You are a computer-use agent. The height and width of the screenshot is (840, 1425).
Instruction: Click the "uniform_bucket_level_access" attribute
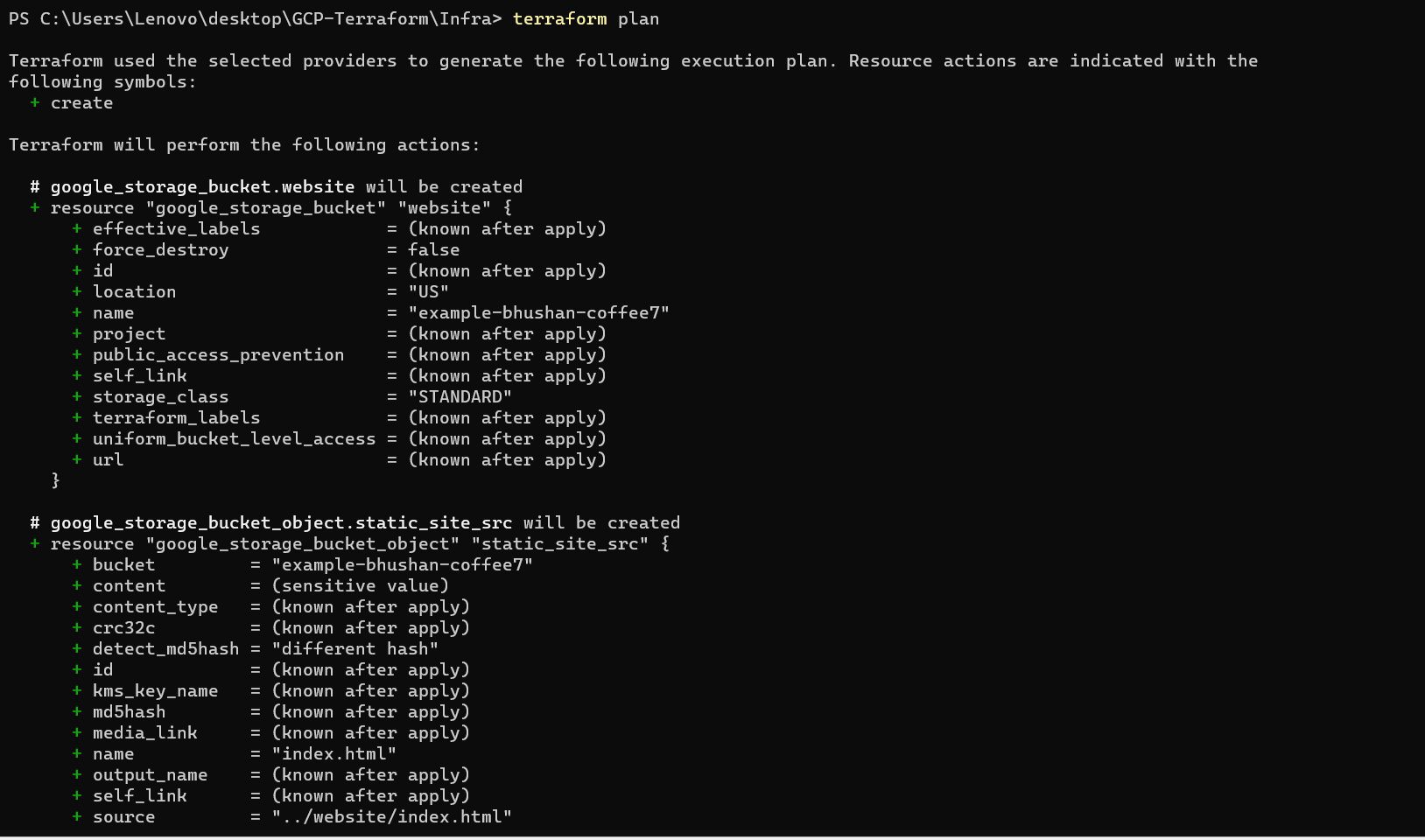click(x=234, y=439)
